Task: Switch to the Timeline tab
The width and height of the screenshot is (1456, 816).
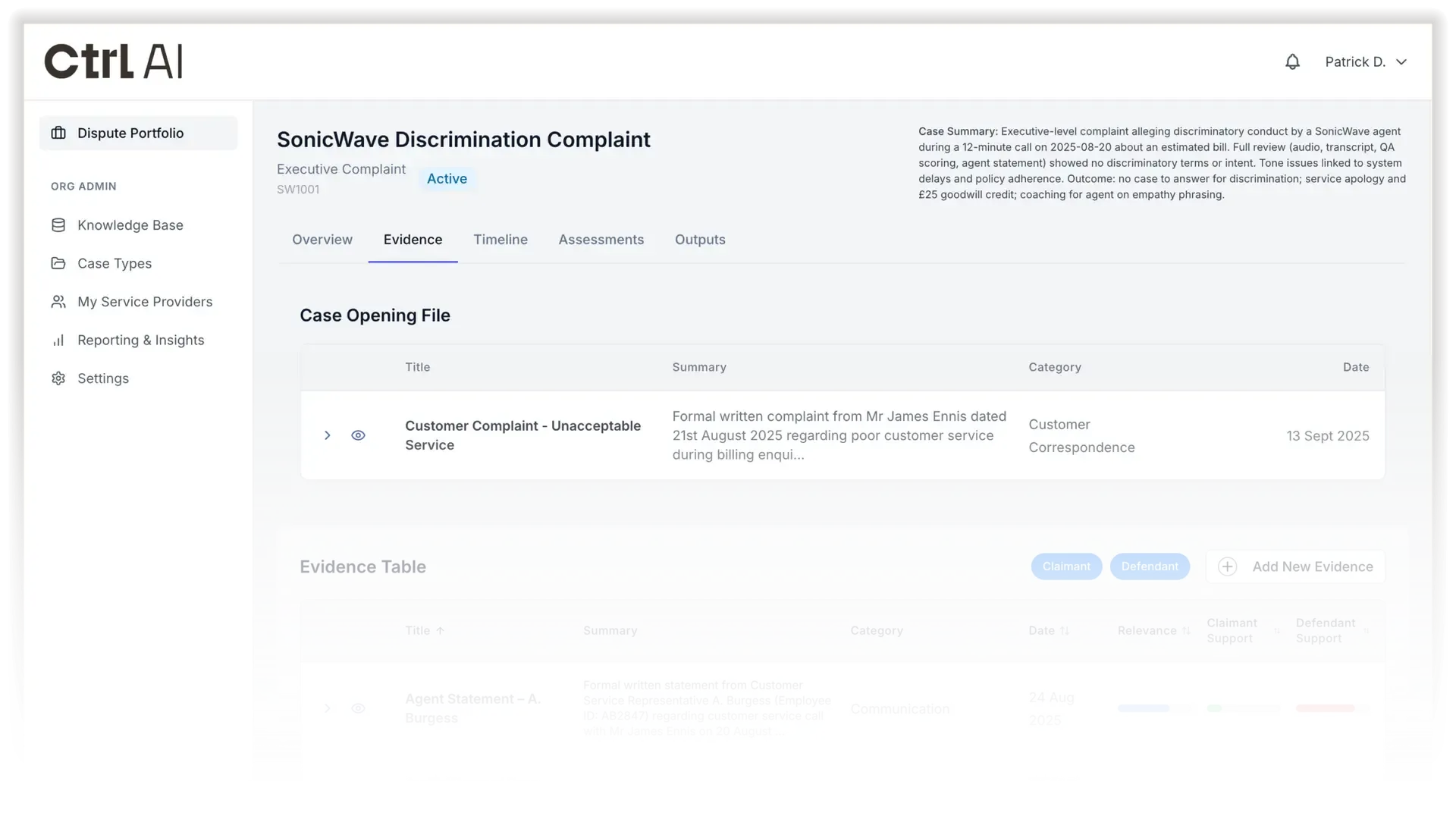Action: (x=500, y=240)
